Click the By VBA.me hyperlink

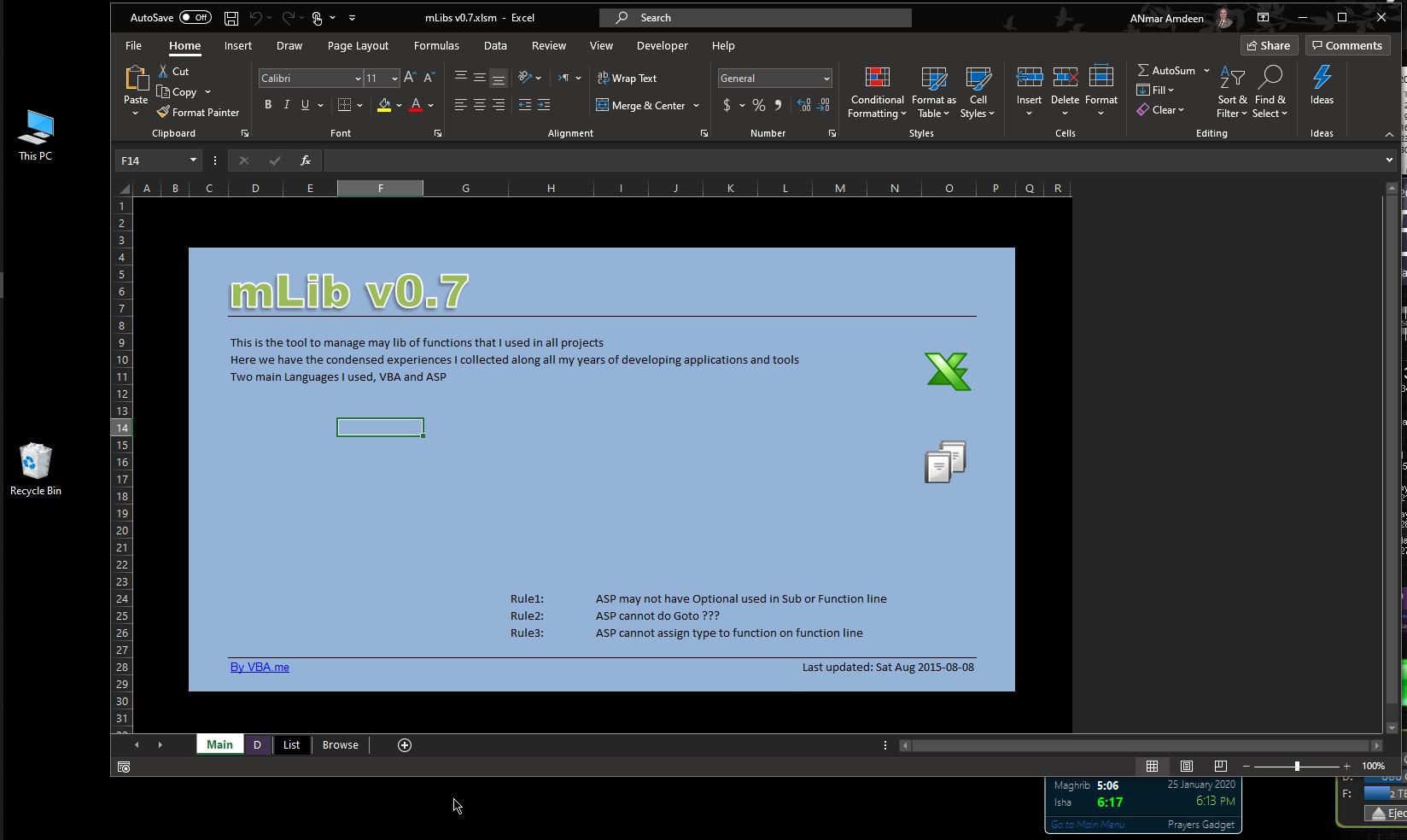point(260,667)
